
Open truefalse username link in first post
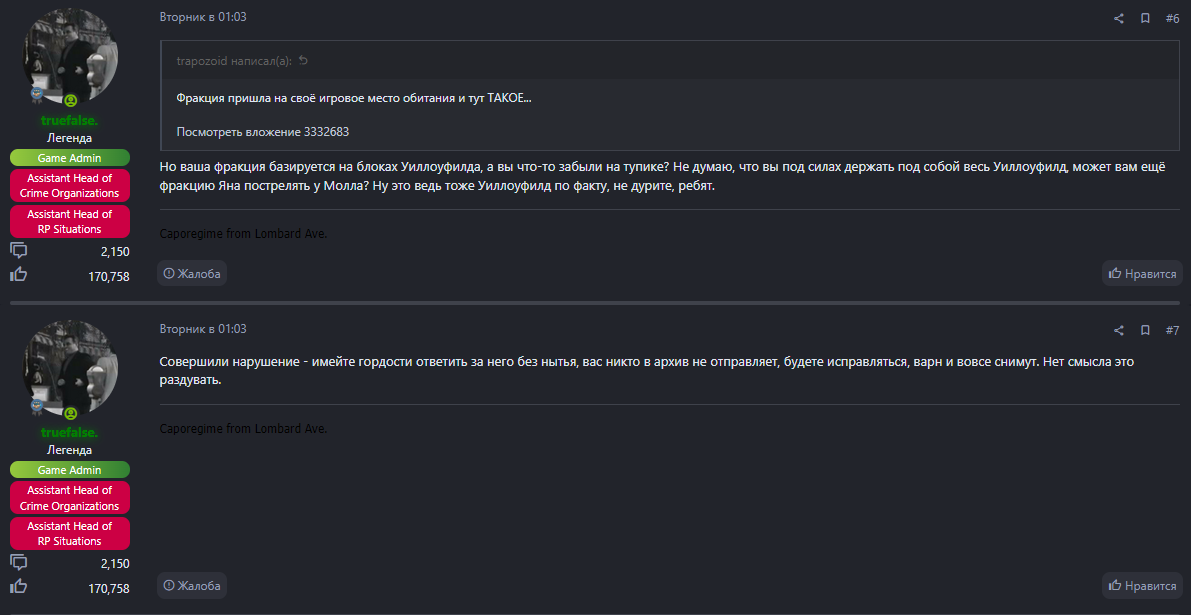tap(70, 121)
